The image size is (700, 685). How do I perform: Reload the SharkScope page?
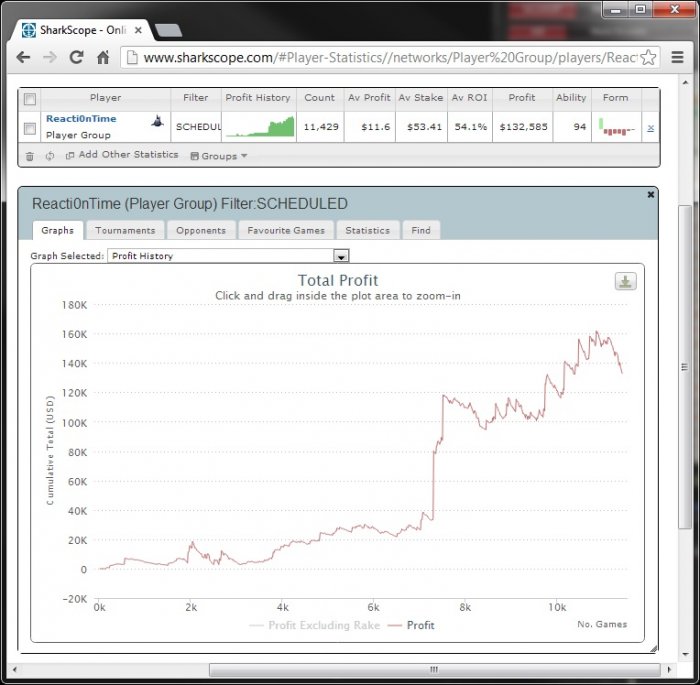[76, 57]
